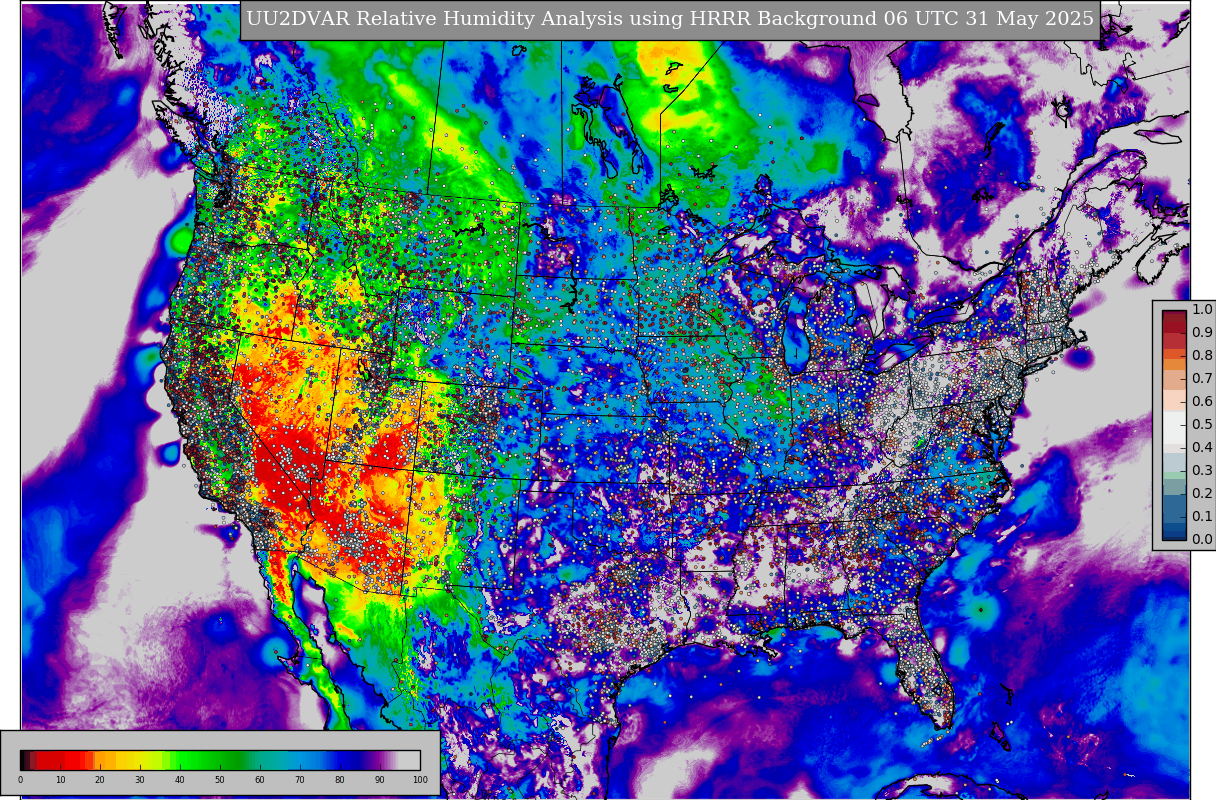Pick the green segment near 50 on humidity colorbar
The height and width of the screenshot is (800, 1216).
click(218, 760)
